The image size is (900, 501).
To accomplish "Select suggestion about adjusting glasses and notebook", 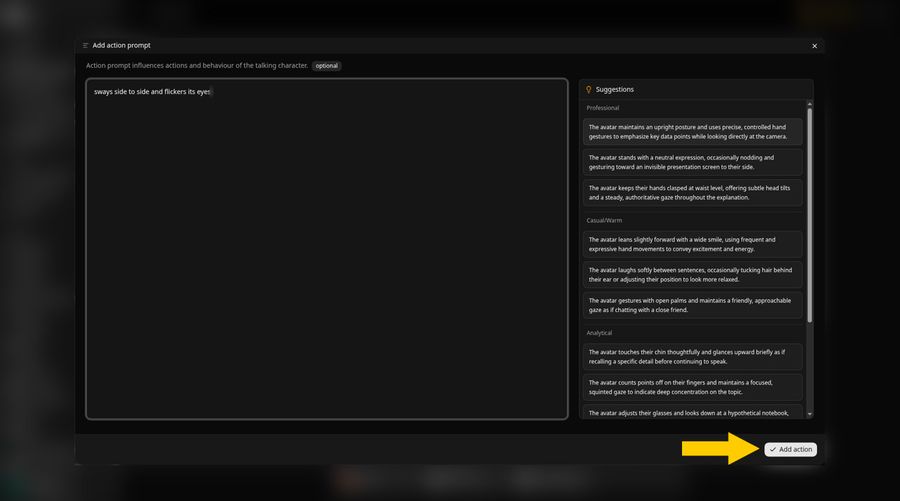I will (692, 413).
